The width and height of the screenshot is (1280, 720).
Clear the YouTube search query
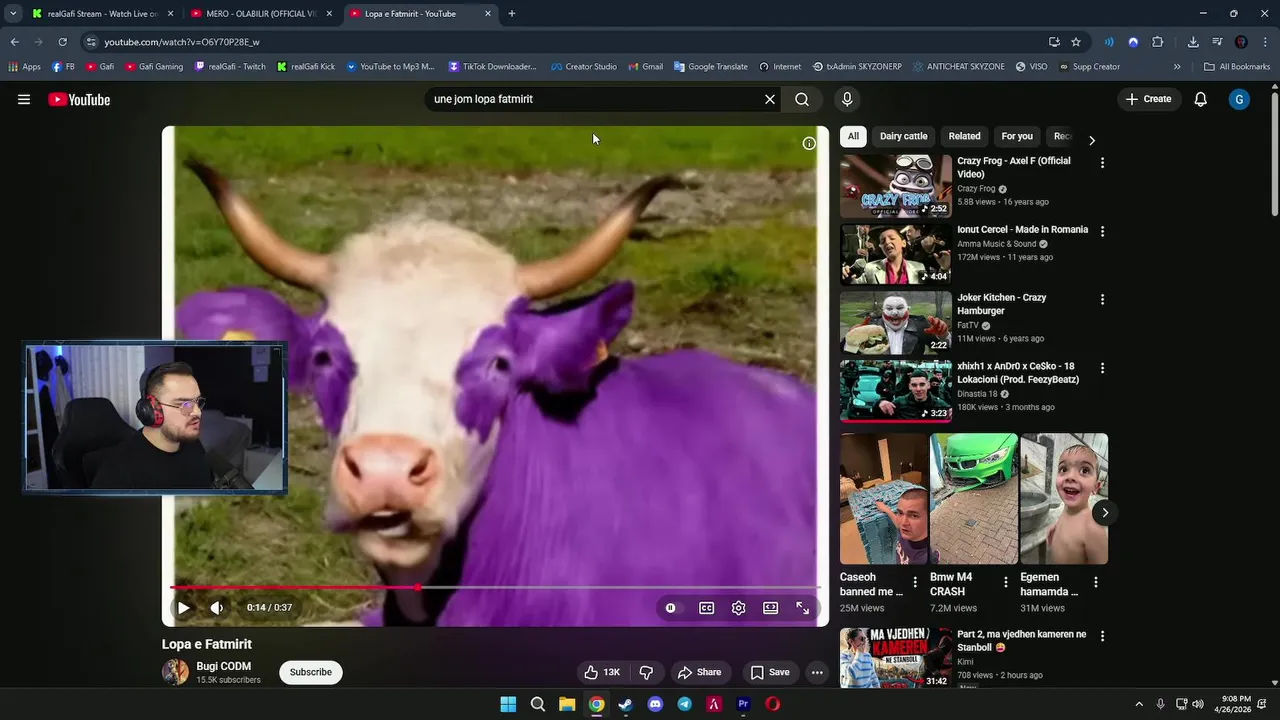point(770,99)
